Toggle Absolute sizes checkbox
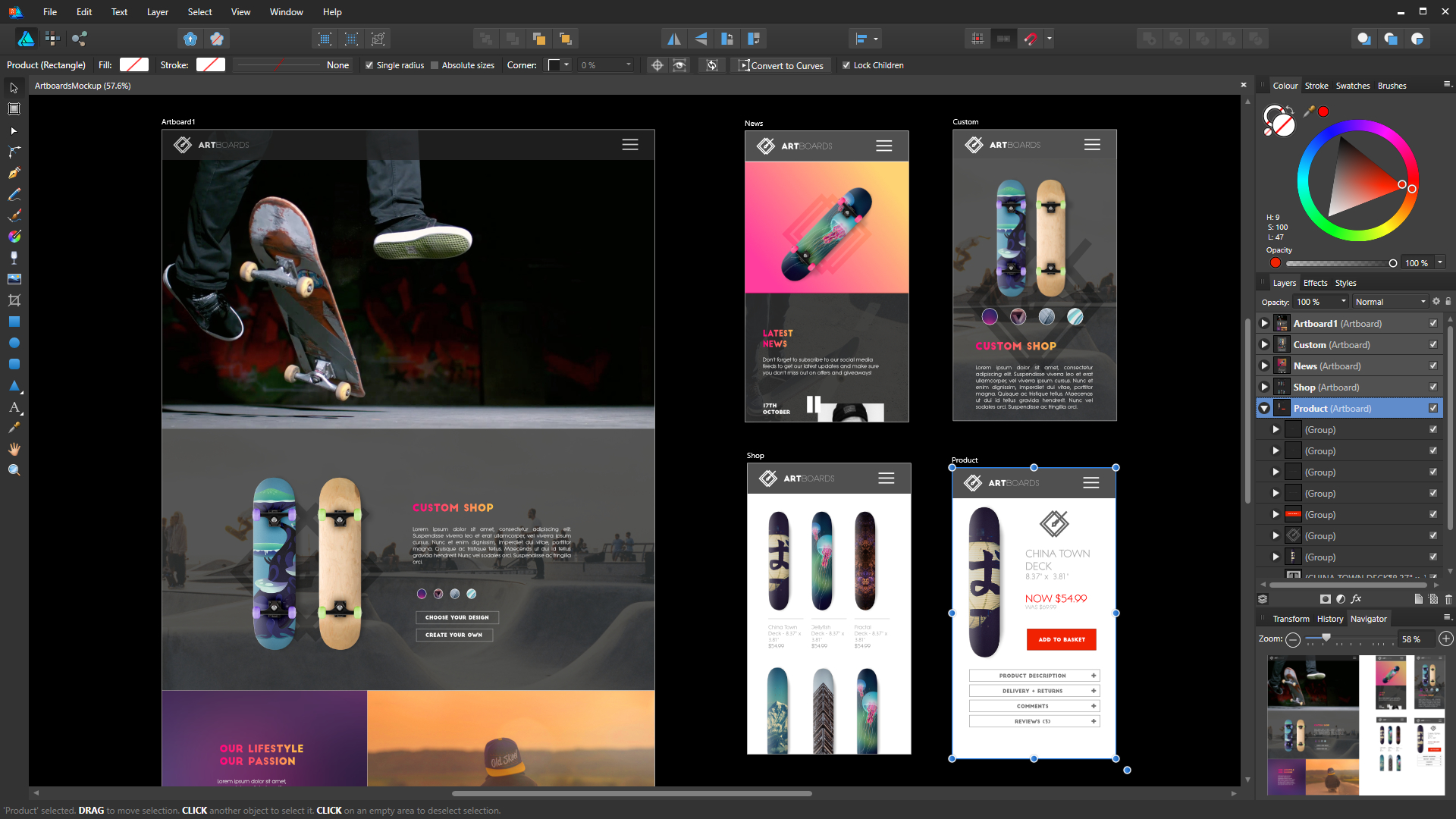The height and width of the screenshot is (819, 1456). pos(435,65)
